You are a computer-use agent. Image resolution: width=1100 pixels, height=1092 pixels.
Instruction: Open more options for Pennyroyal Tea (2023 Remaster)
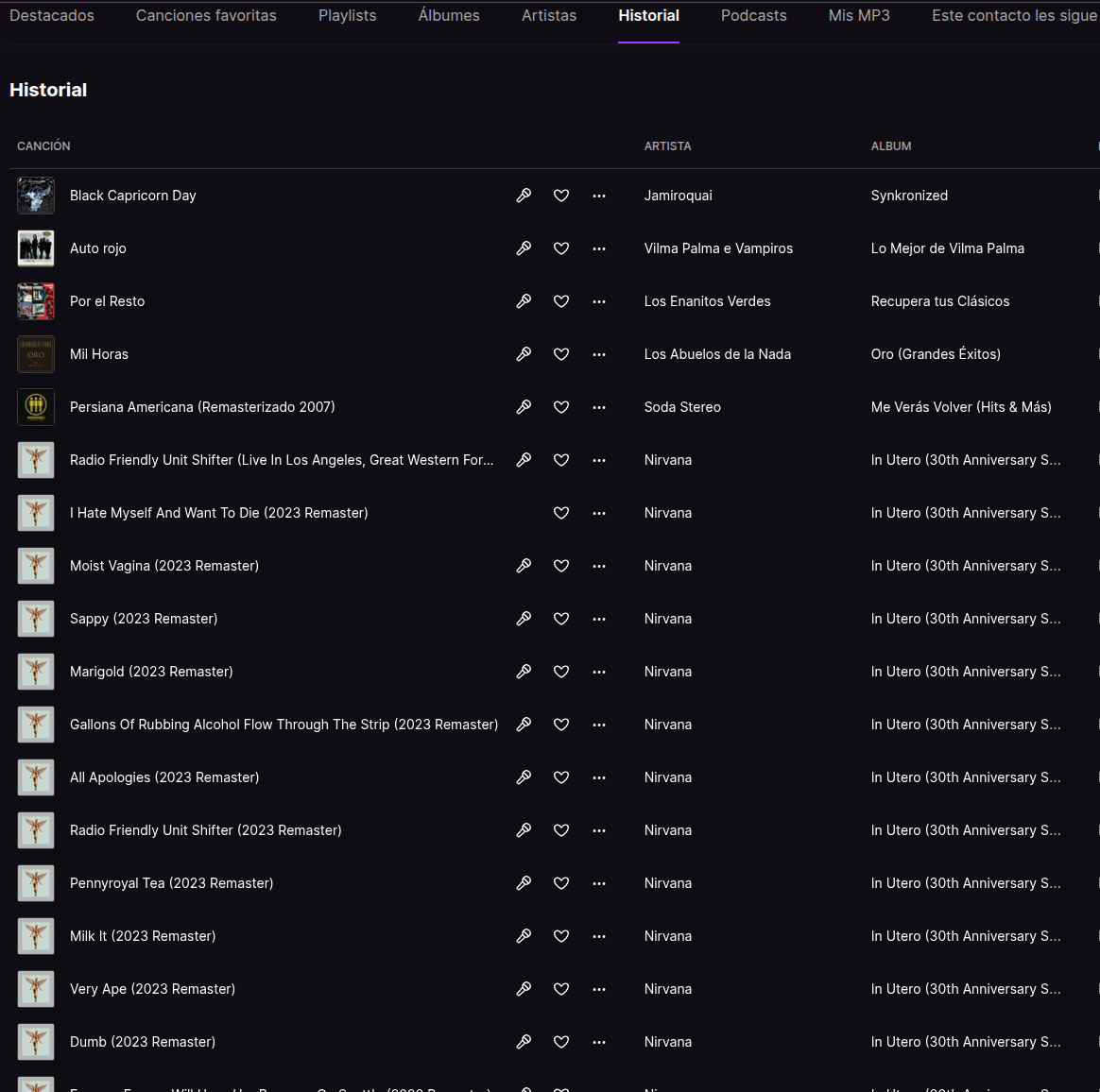click(x=598, y=883)
